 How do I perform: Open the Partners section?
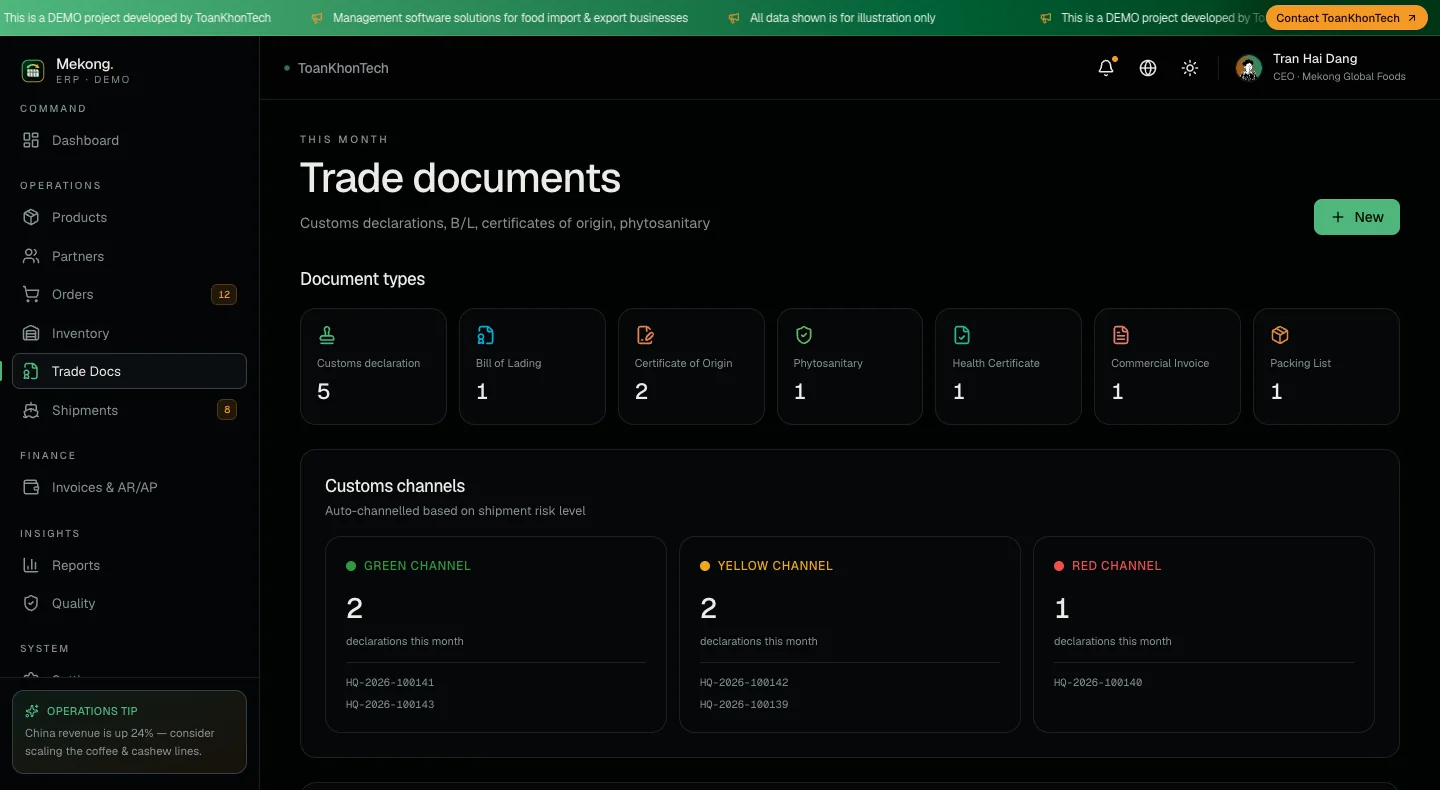coord(129,256)
